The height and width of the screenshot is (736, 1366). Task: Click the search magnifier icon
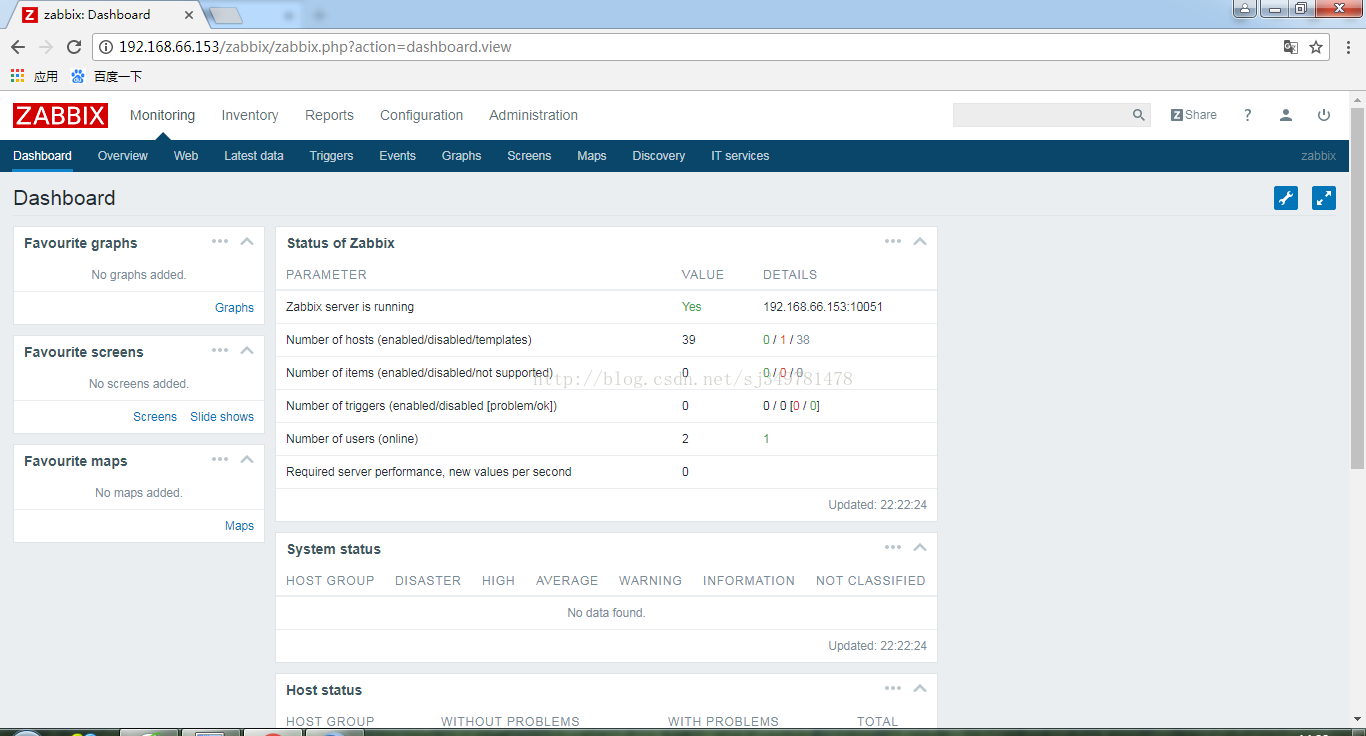pos(1138,115)
